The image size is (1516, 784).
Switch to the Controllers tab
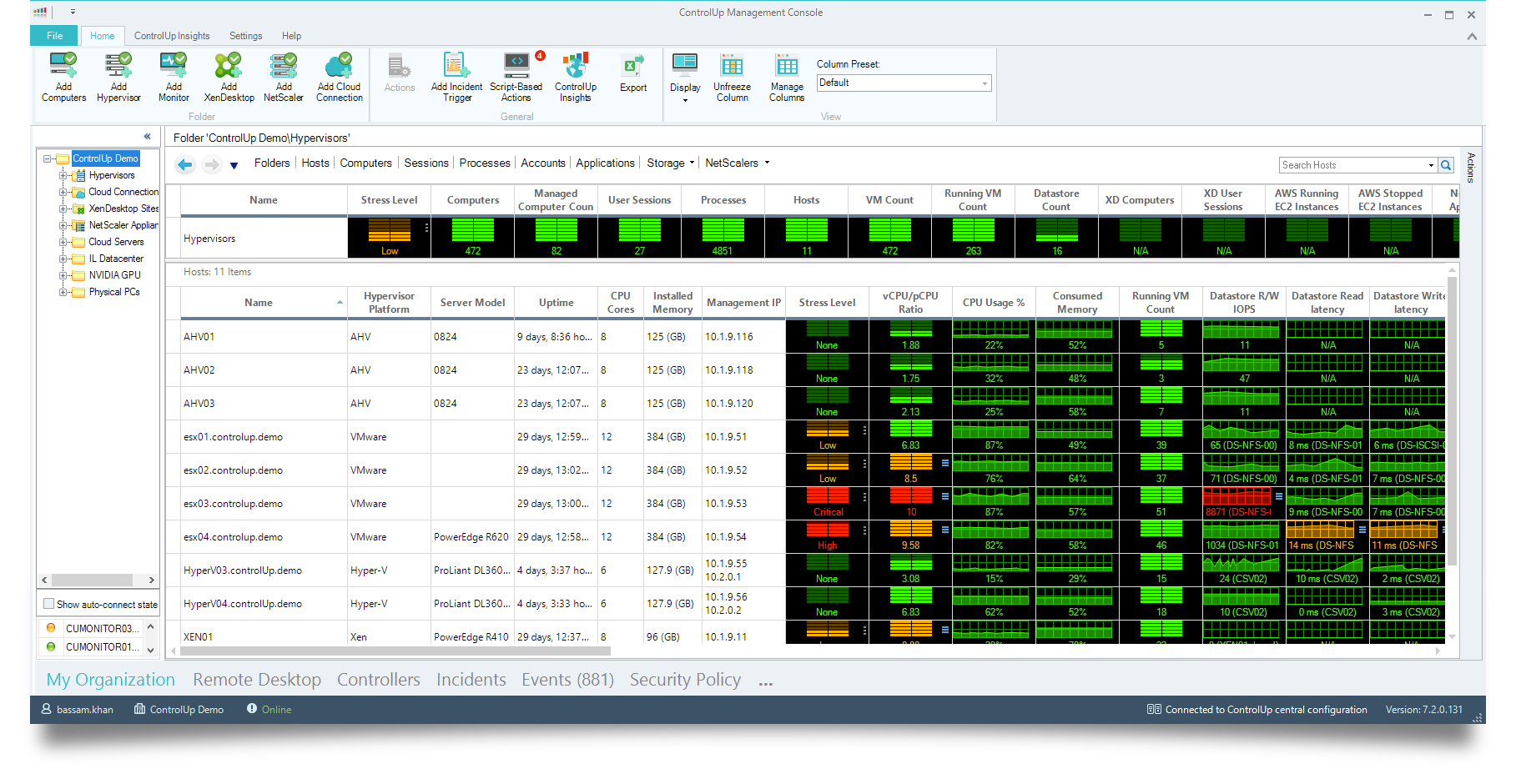(379, 680)
